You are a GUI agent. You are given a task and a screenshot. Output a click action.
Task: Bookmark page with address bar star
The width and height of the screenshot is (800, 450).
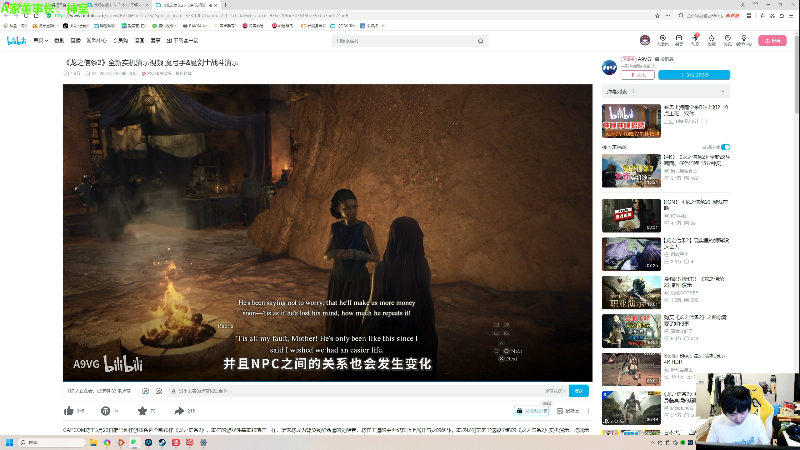[x=657, y=16]
